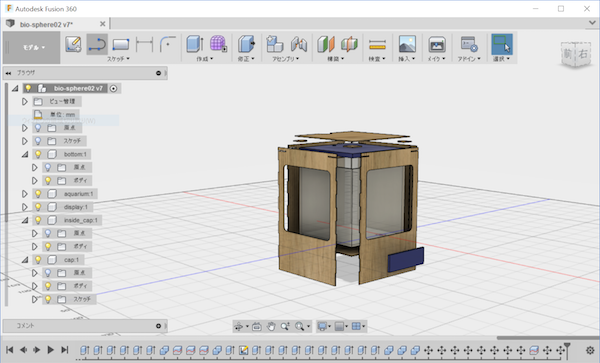Click the timeline horizontal scrollbar
This screenshot has width=600, height=363.
(548, 338)
